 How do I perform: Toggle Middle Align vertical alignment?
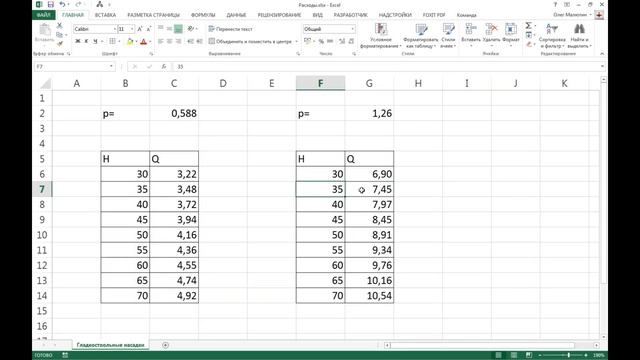169,29
